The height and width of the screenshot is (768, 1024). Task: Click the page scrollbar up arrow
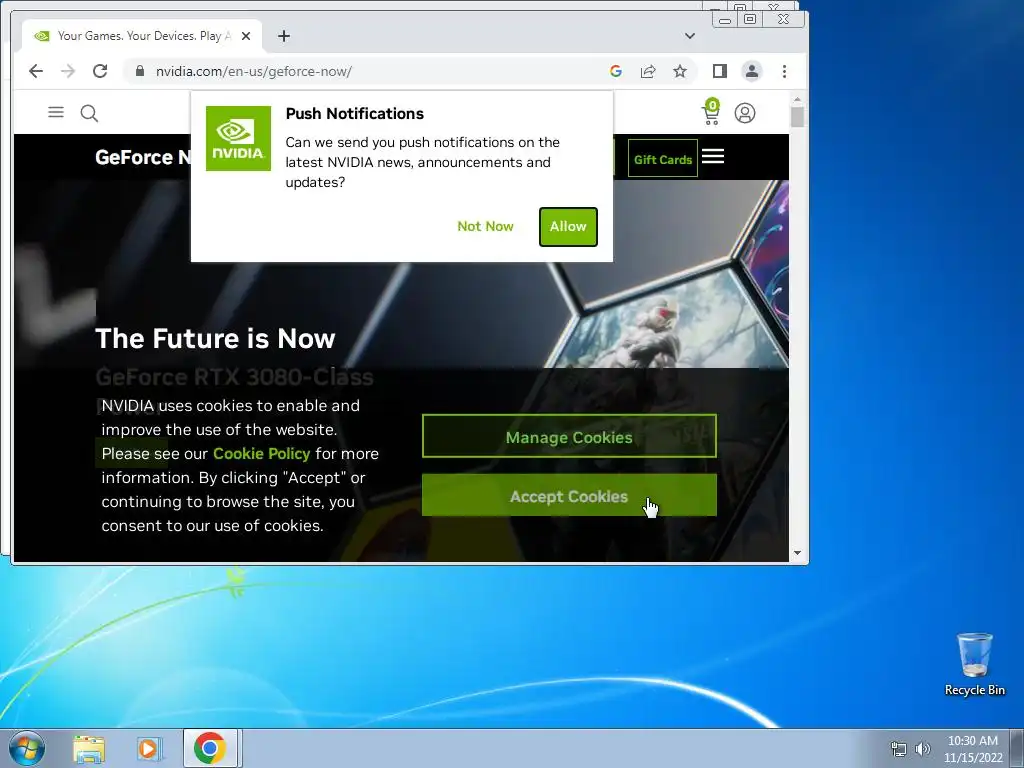click(x=797, y=99)
